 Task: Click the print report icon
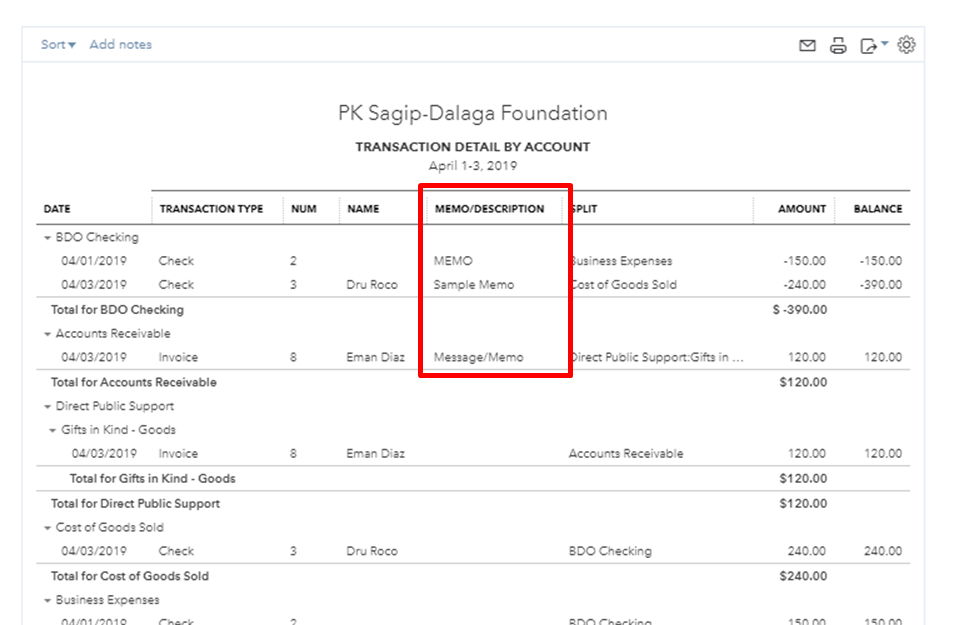(x=838, y=44)
